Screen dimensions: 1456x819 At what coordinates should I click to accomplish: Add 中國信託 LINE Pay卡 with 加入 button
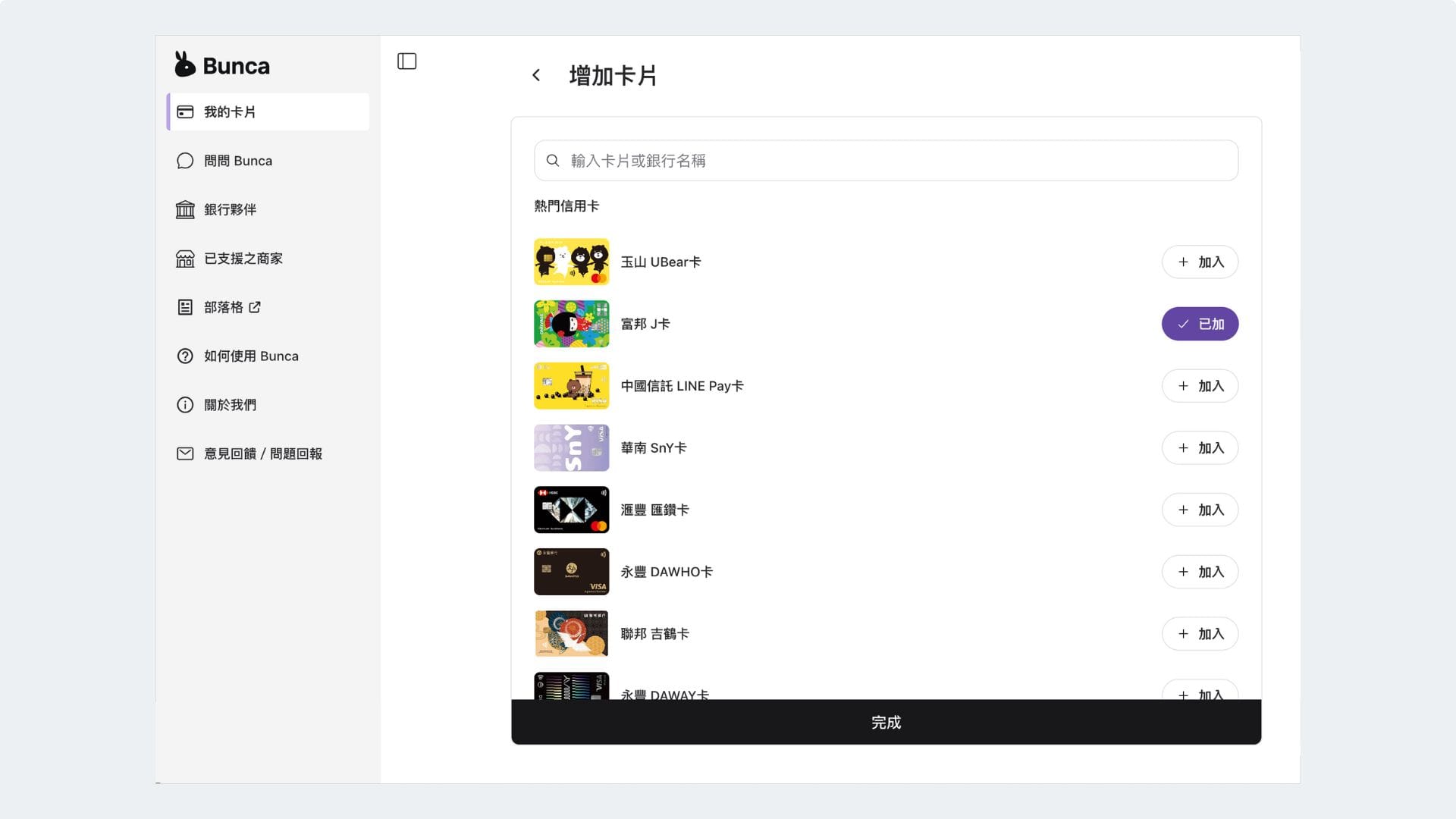[1200, 386]
